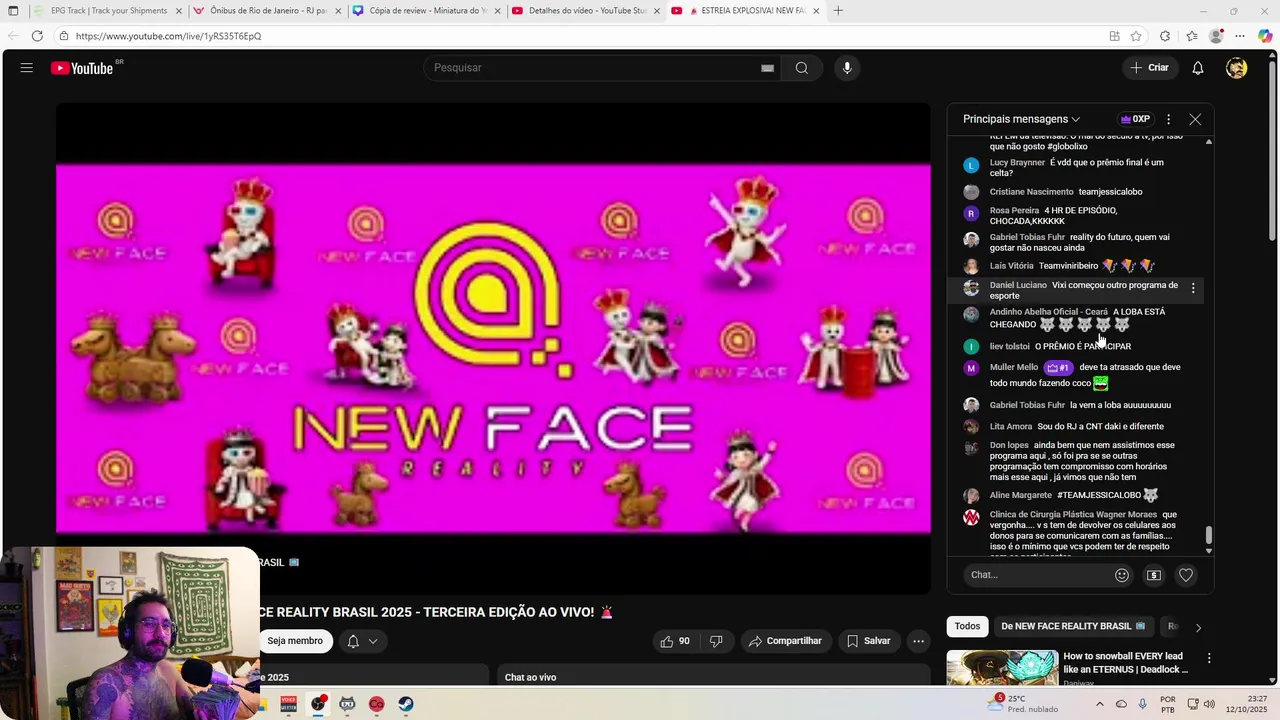Open browser extensions puzzle icon
Viewport: 1280px width, 720px height.
[x=1165, y=36]
